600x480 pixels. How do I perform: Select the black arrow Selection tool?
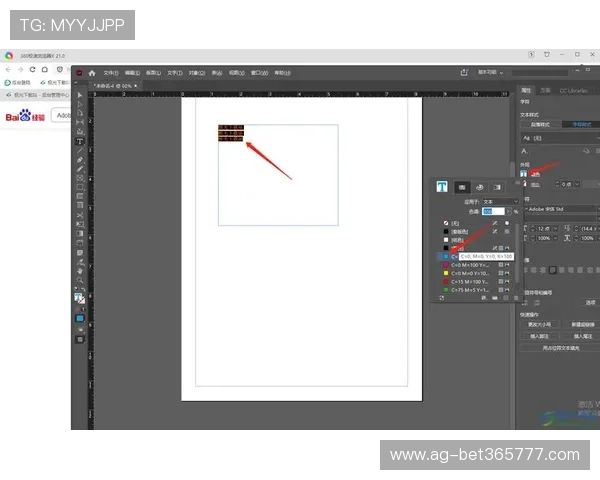pyautogui.click(x=80, y=97)
